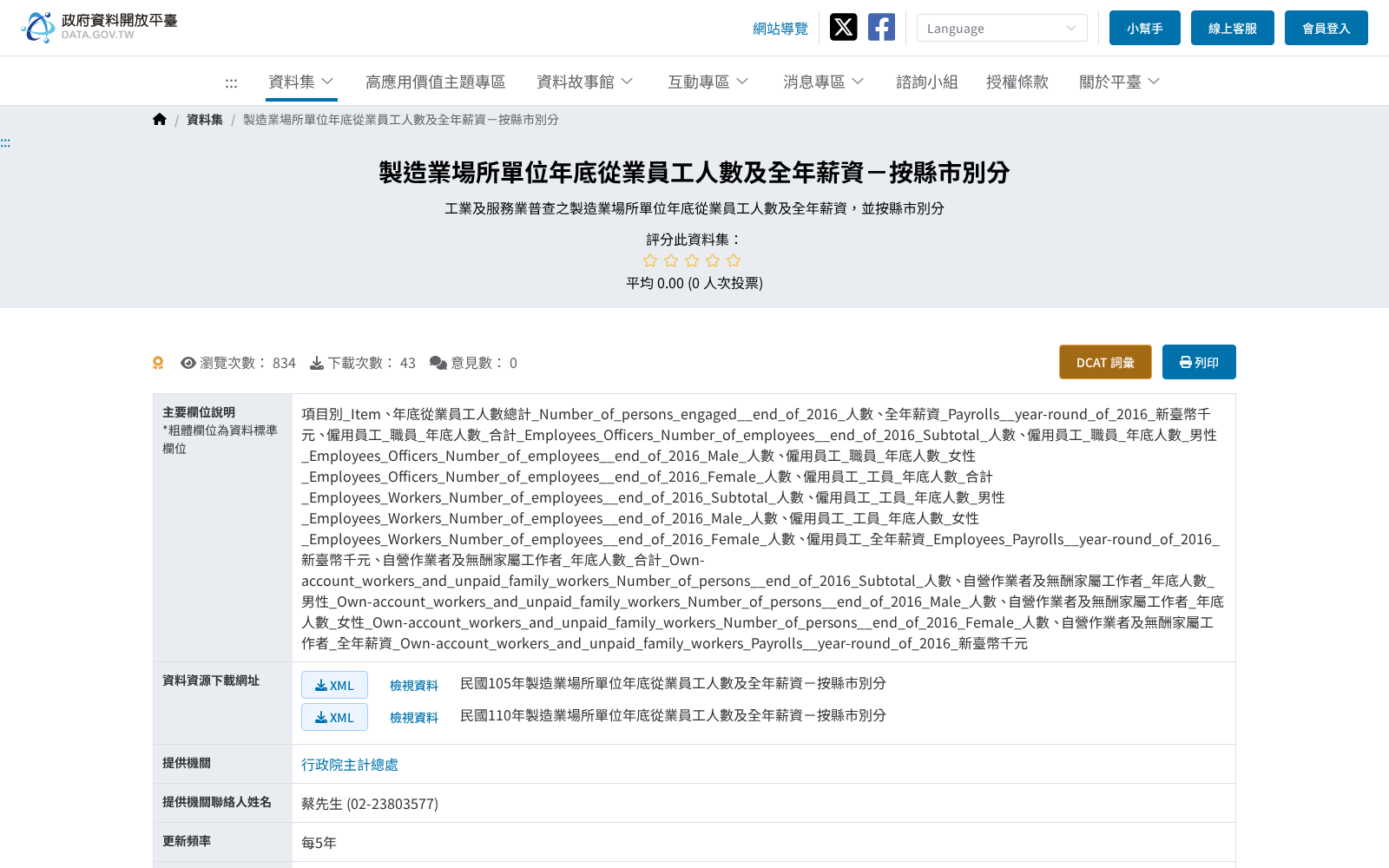The width and height of the screenshot is (1389, 868).
Task: Click the 下載次數: 43 text
Action: 372,363
